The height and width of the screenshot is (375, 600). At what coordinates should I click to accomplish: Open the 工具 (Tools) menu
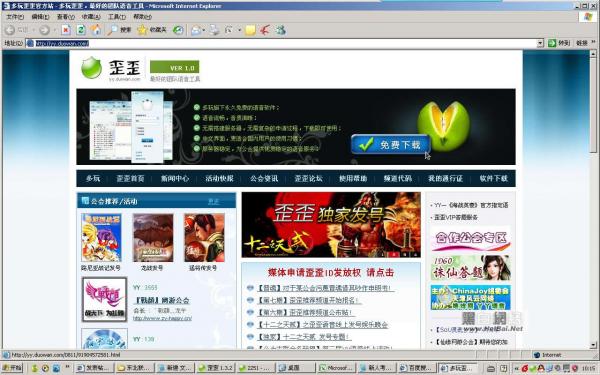click(x=117, y=17)
